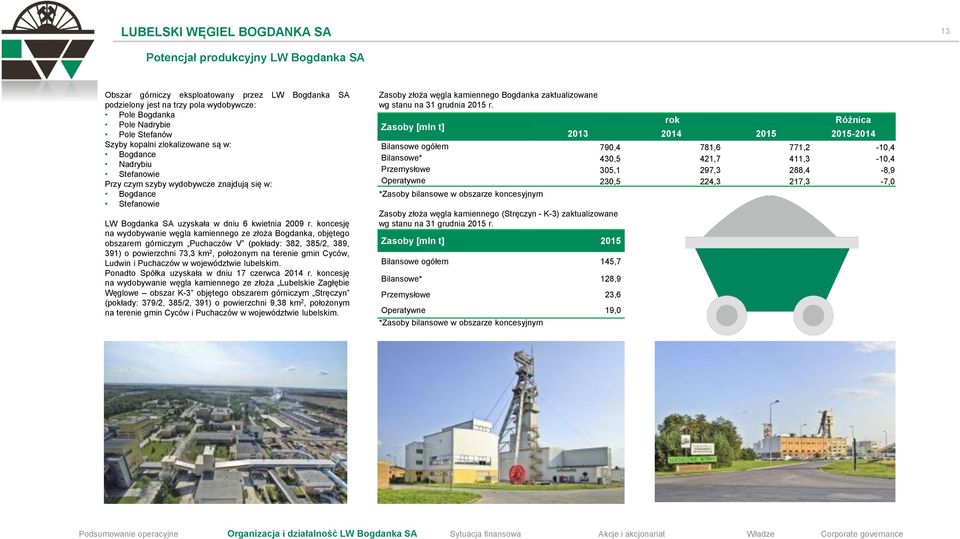Click the 2013 column header
Image resolution: width=960 pixels, height=539 pixels.
click(577, 134)
